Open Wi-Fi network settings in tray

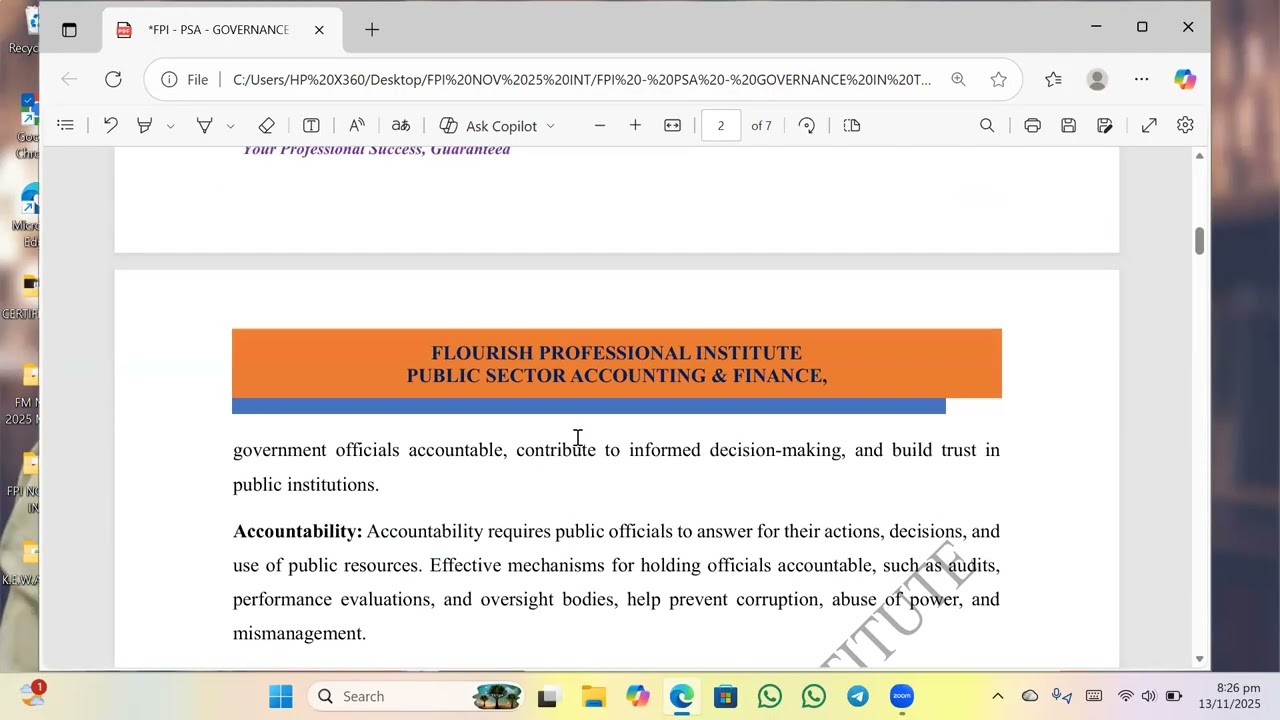pos(1126,696)
